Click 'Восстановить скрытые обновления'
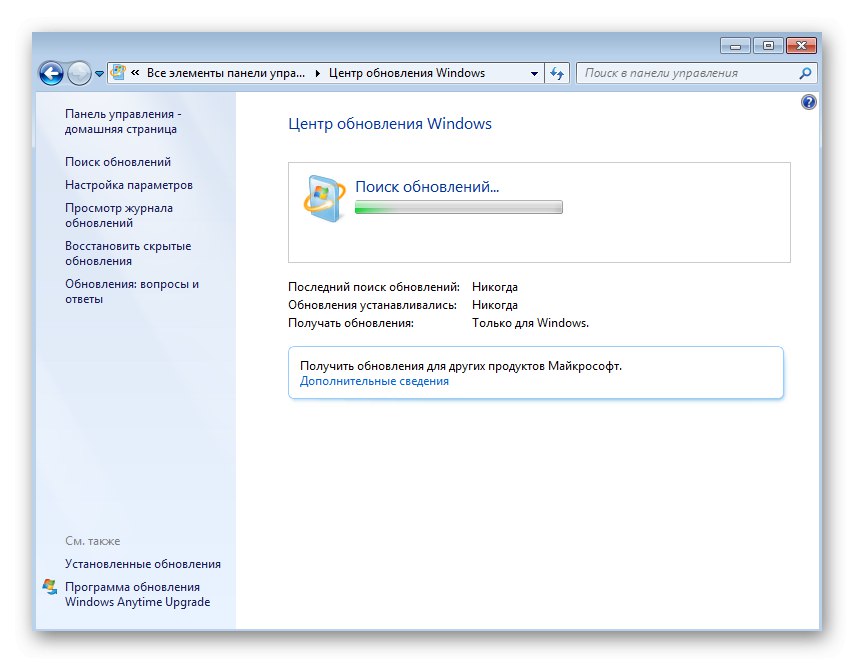854x663 pixels. 128,253
